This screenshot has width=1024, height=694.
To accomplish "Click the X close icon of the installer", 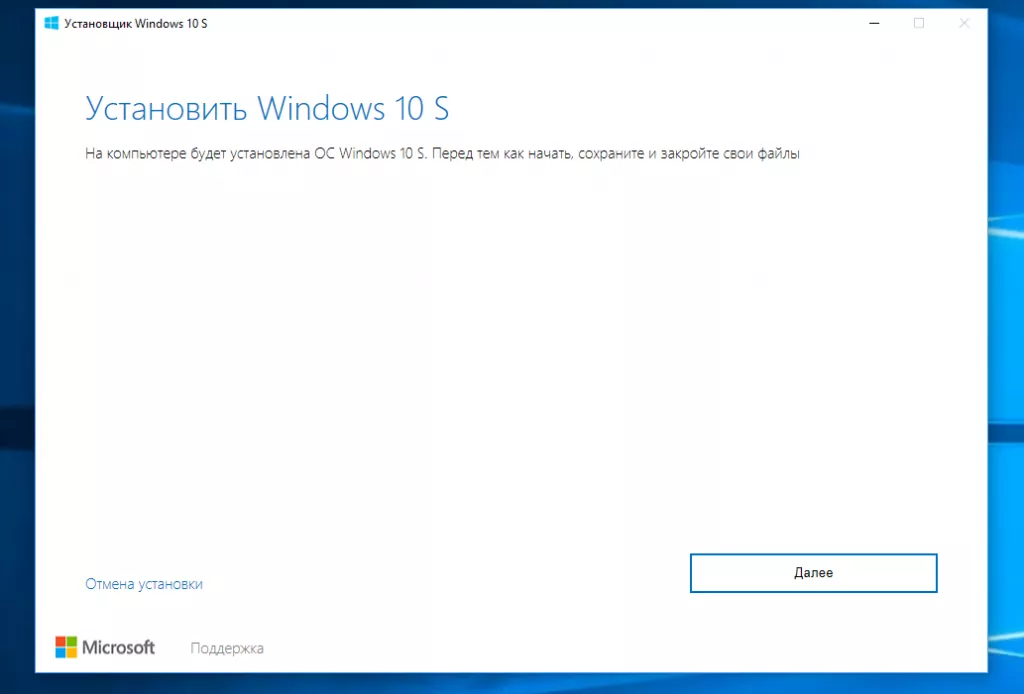I will [x=963, y=22].
